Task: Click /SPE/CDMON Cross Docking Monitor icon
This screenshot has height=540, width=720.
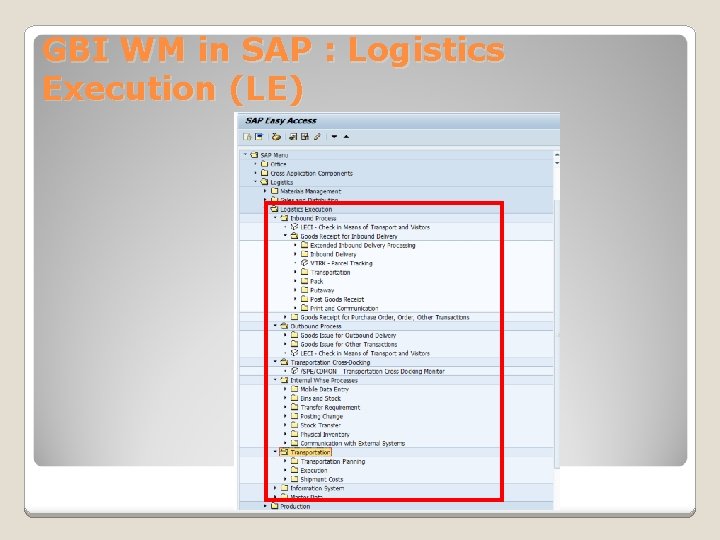Action: 294,371
